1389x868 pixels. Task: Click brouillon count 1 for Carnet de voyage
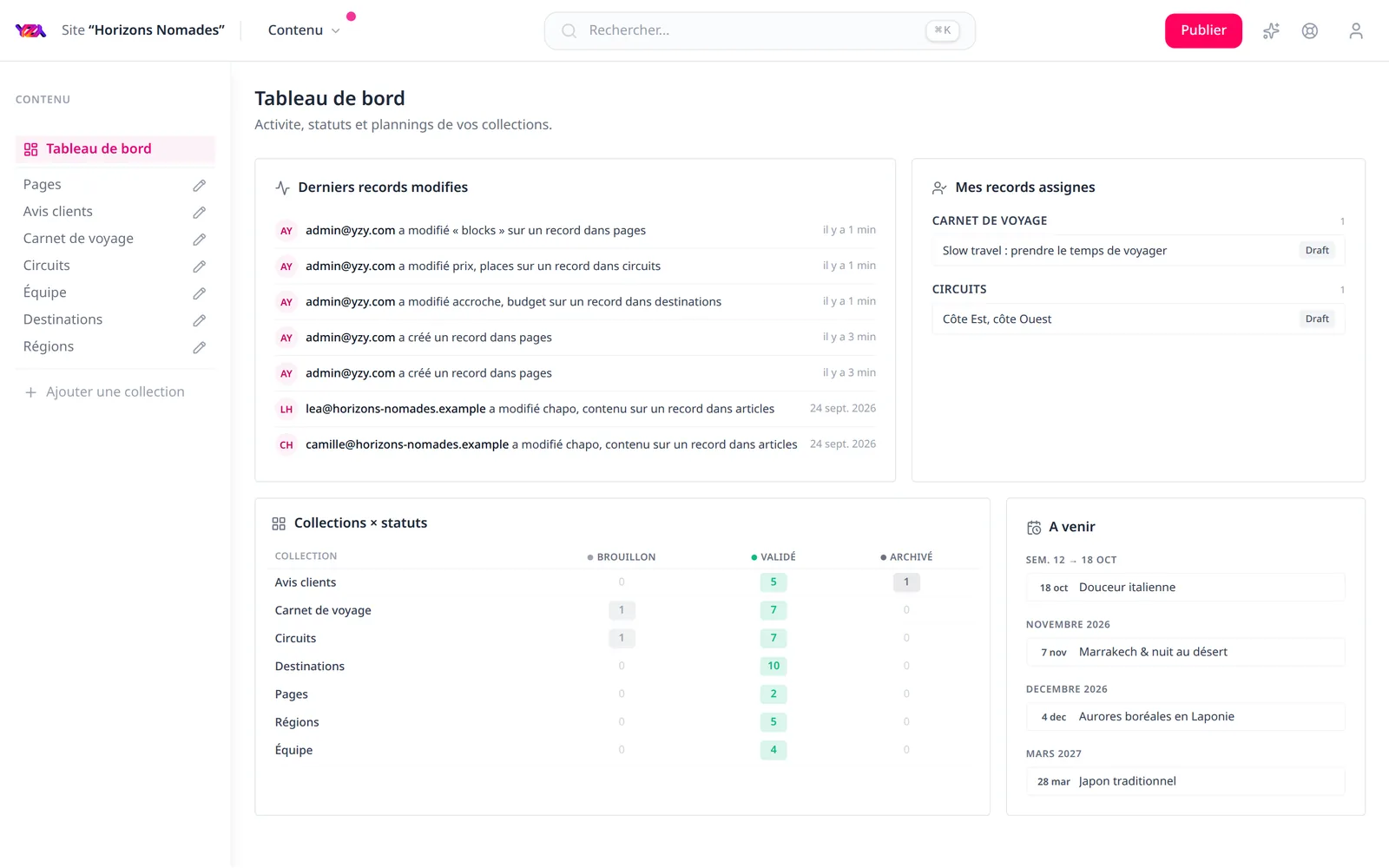(x=622, y=610)
